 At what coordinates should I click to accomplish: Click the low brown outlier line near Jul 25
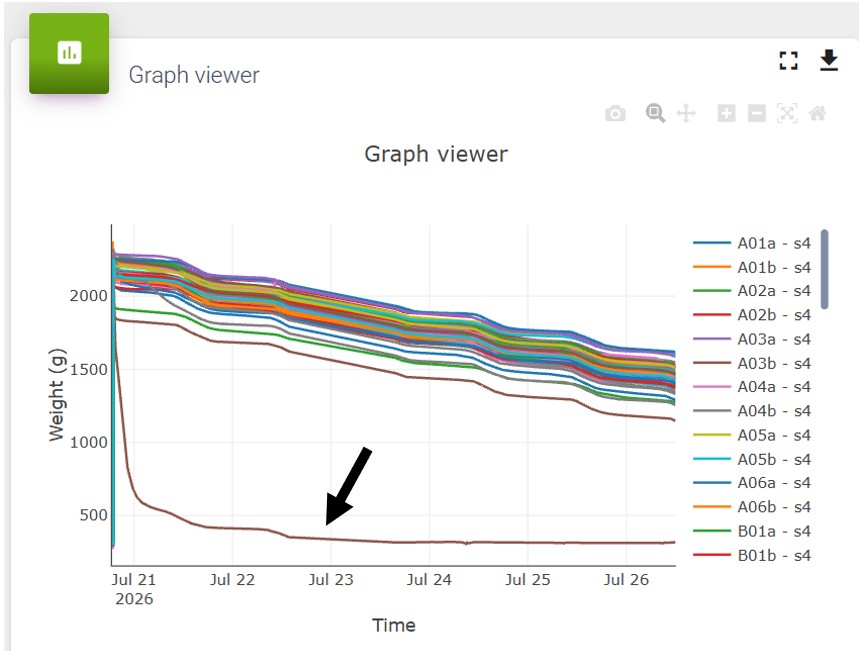click(528, 543)
